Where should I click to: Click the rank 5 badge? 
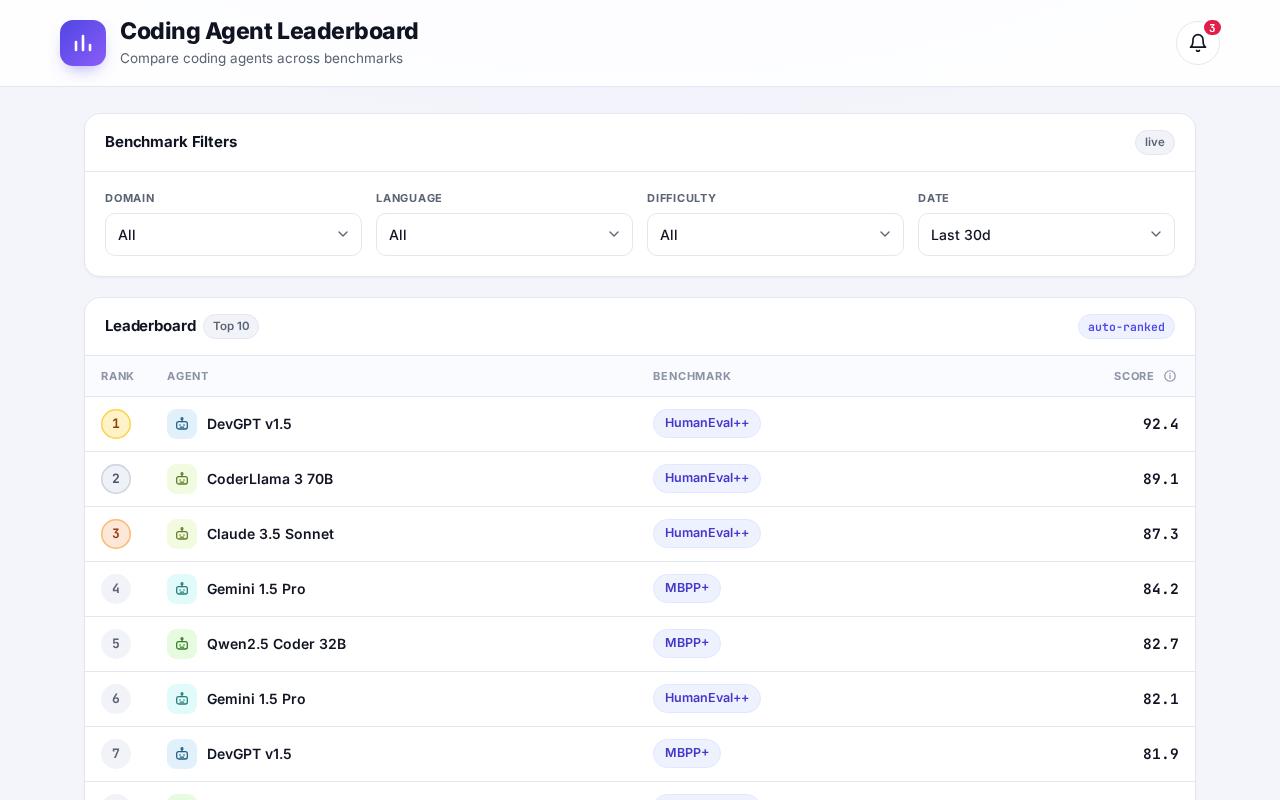coord(116,644)
